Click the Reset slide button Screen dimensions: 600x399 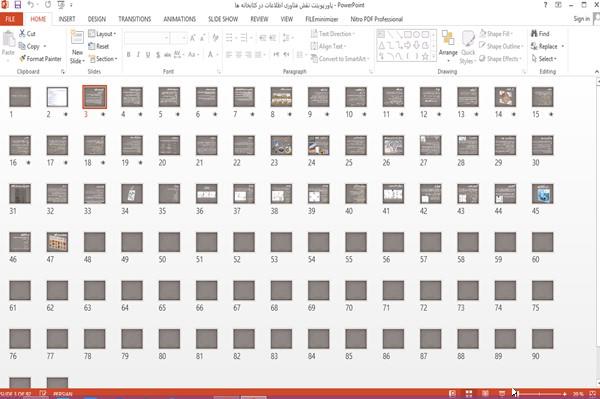[x=99, y=46]
